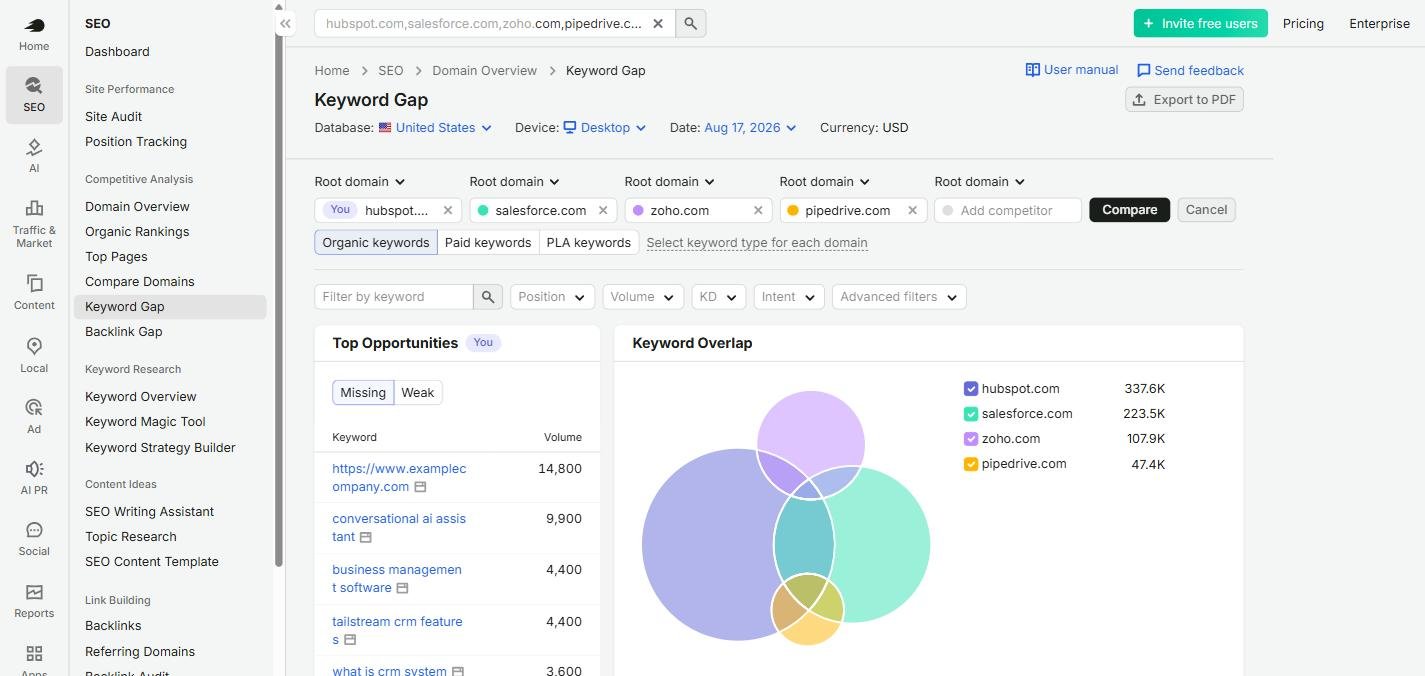
Task: Click Invite free users button
Action: point(1200,23)
